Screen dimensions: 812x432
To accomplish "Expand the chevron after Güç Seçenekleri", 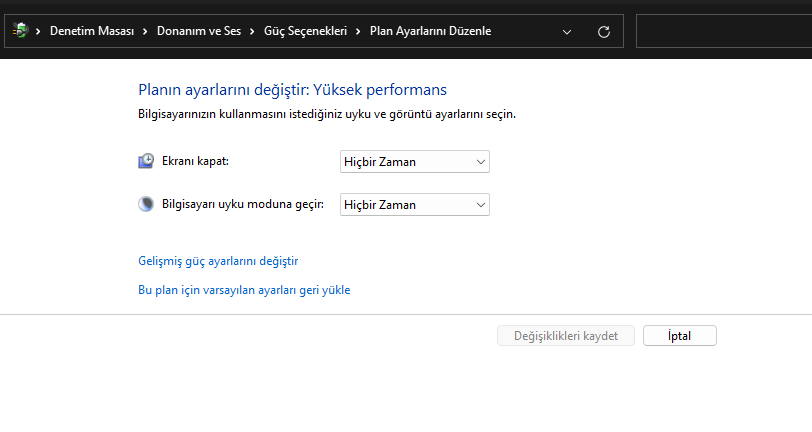I will pos(359,31).
